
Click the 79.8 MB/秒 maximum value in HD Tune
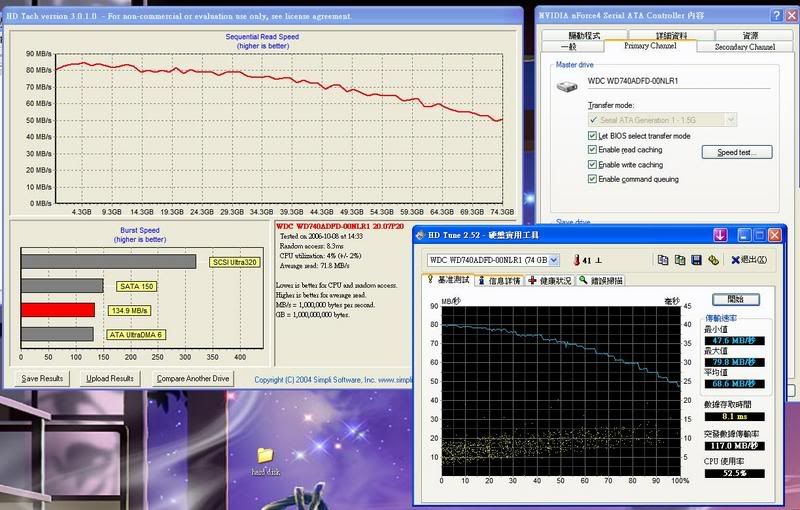[x=734, y=362]
